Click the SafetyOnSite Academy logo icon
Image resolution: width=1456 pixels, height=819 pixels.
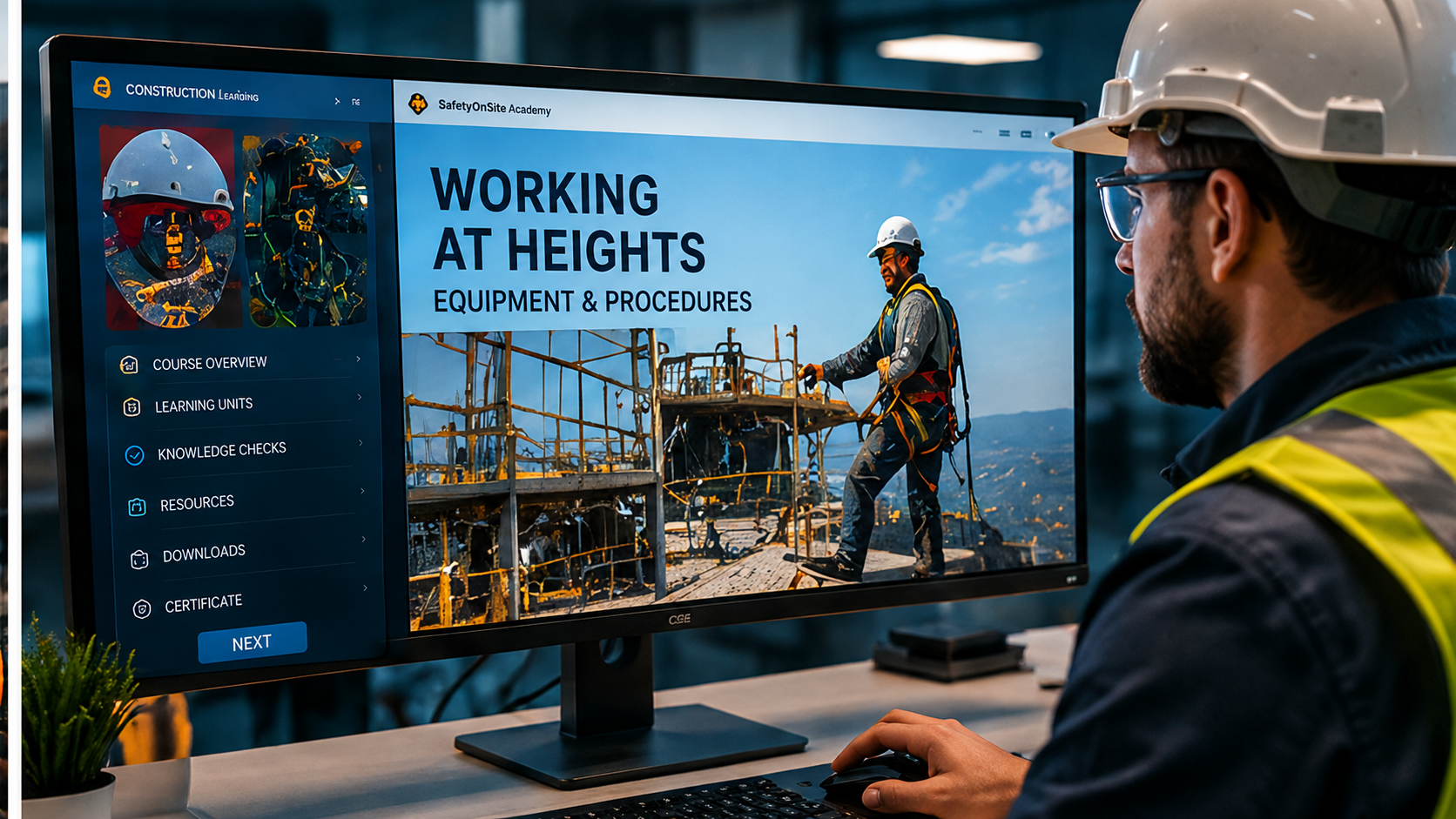[x=418, y=104]
